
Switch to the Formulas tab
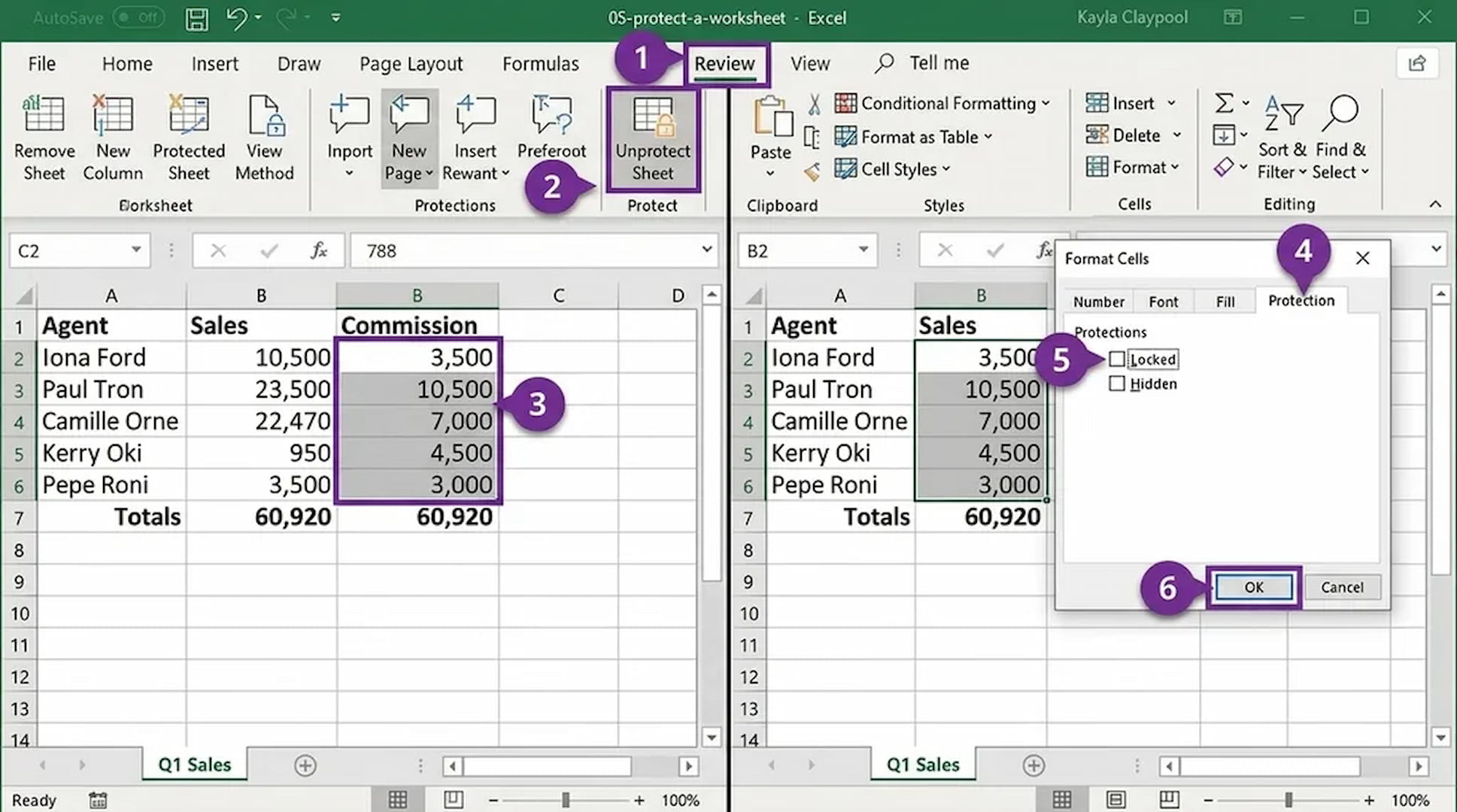coord(541,64)
